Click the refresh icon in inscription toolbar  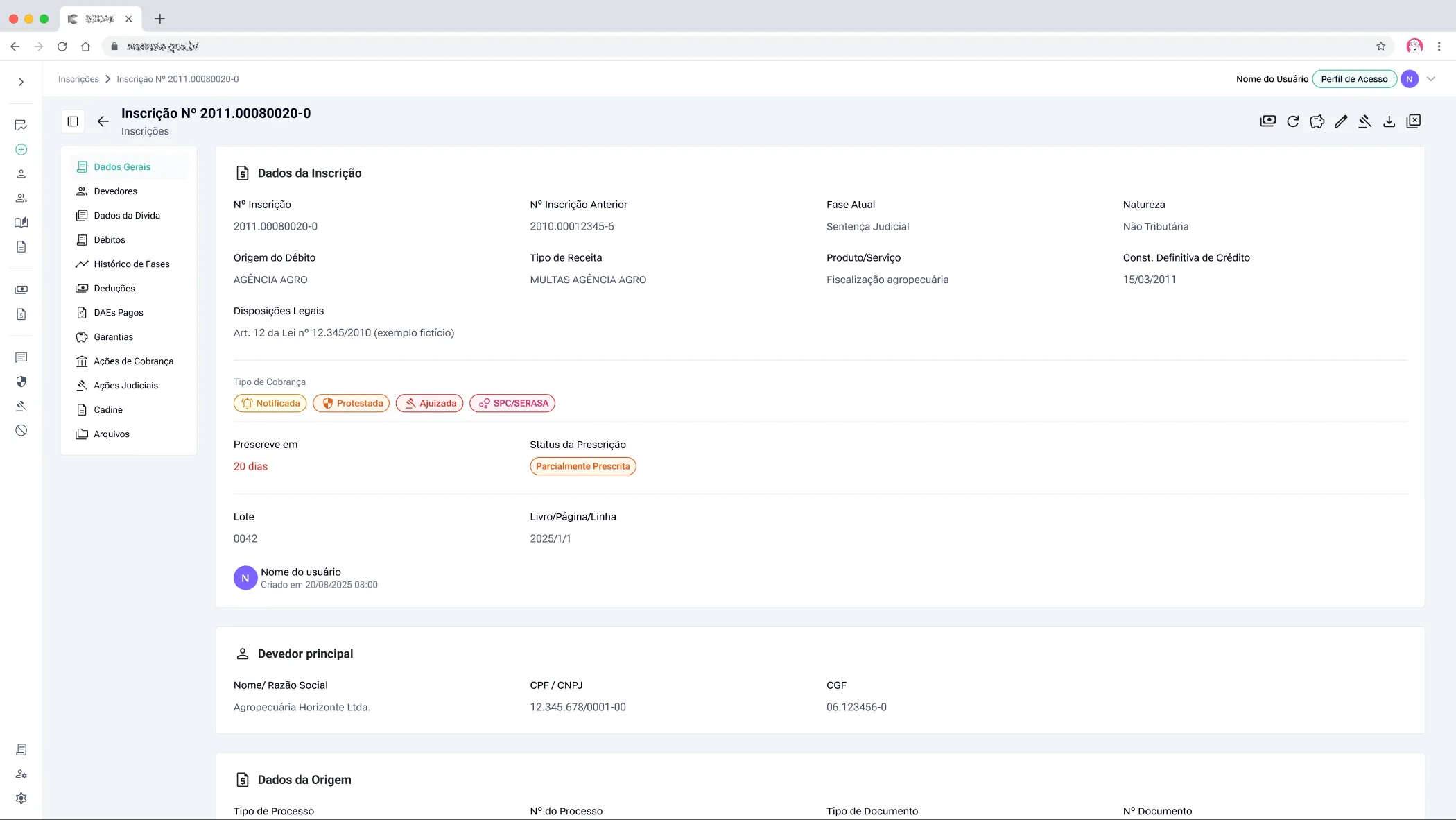pyautogui.click(x=1293, y=121)
